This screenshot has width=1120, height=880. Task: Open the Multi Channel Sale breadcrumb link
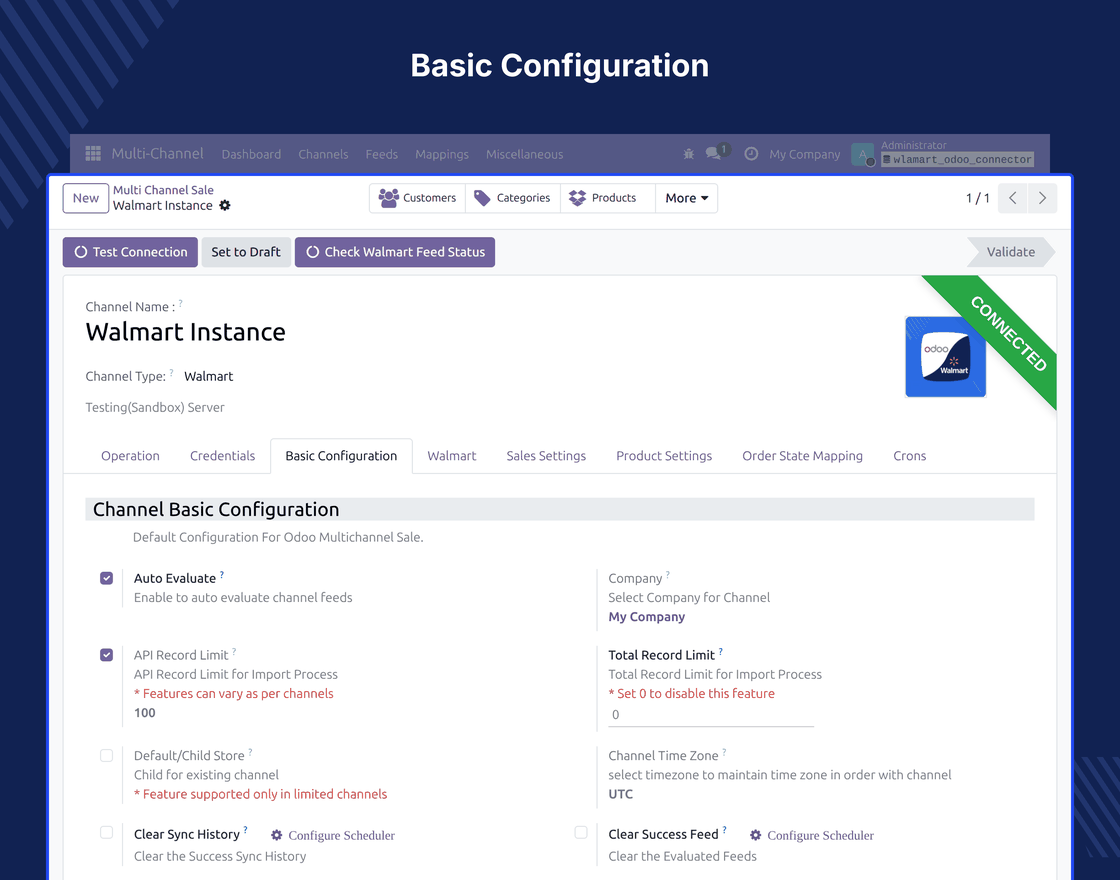coord(163,189)
